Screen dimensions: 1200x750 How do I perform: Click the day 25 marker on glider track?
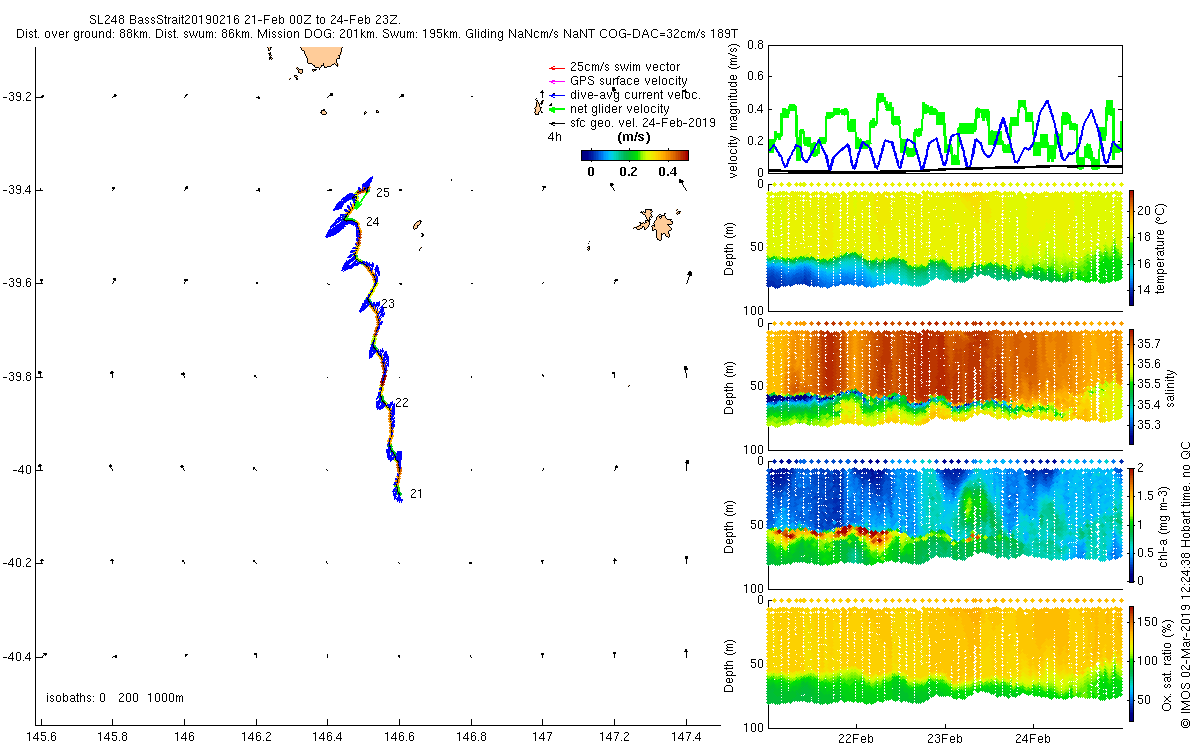pos(383,192)
